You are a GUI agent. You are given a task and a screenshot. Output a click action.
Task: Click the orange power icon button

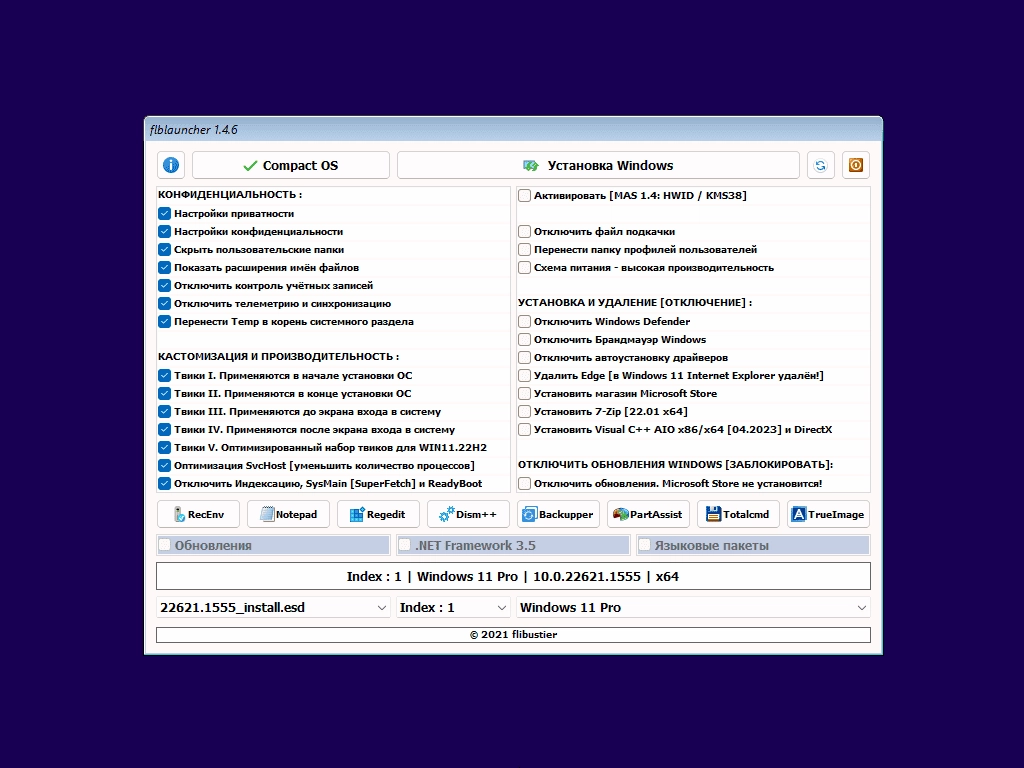tap(856, 165)
